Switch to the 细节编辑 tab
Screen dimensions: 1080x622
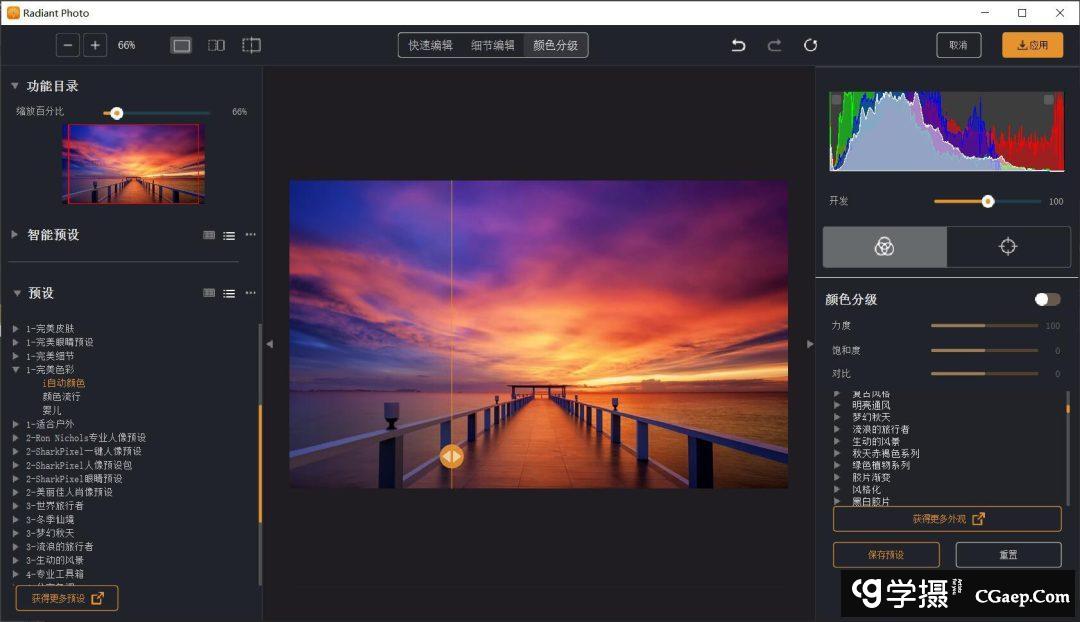493,45
